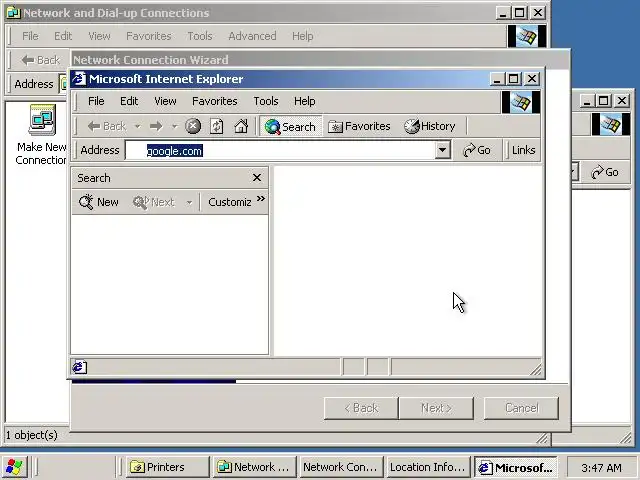Screen dimensions: 640x480
Task: Click the wizard's Next button
Action: [x=436, y=408]
